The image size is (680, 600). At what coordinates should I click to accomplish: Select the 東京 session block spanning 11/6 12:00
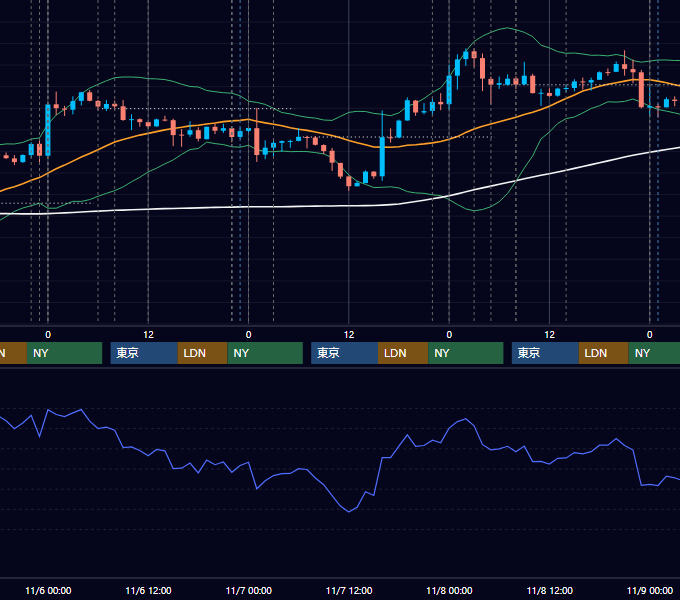[144, 353]
